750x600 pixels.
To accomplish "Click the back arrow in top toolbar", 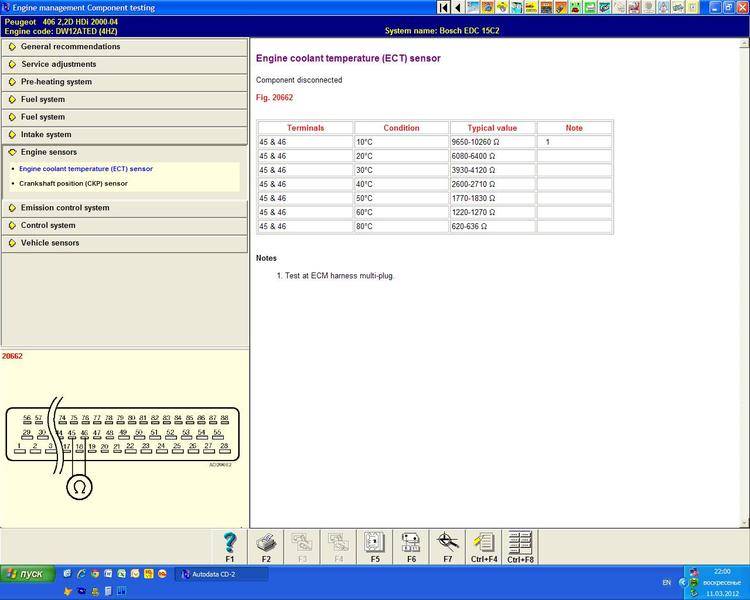I will click(458, 7).
